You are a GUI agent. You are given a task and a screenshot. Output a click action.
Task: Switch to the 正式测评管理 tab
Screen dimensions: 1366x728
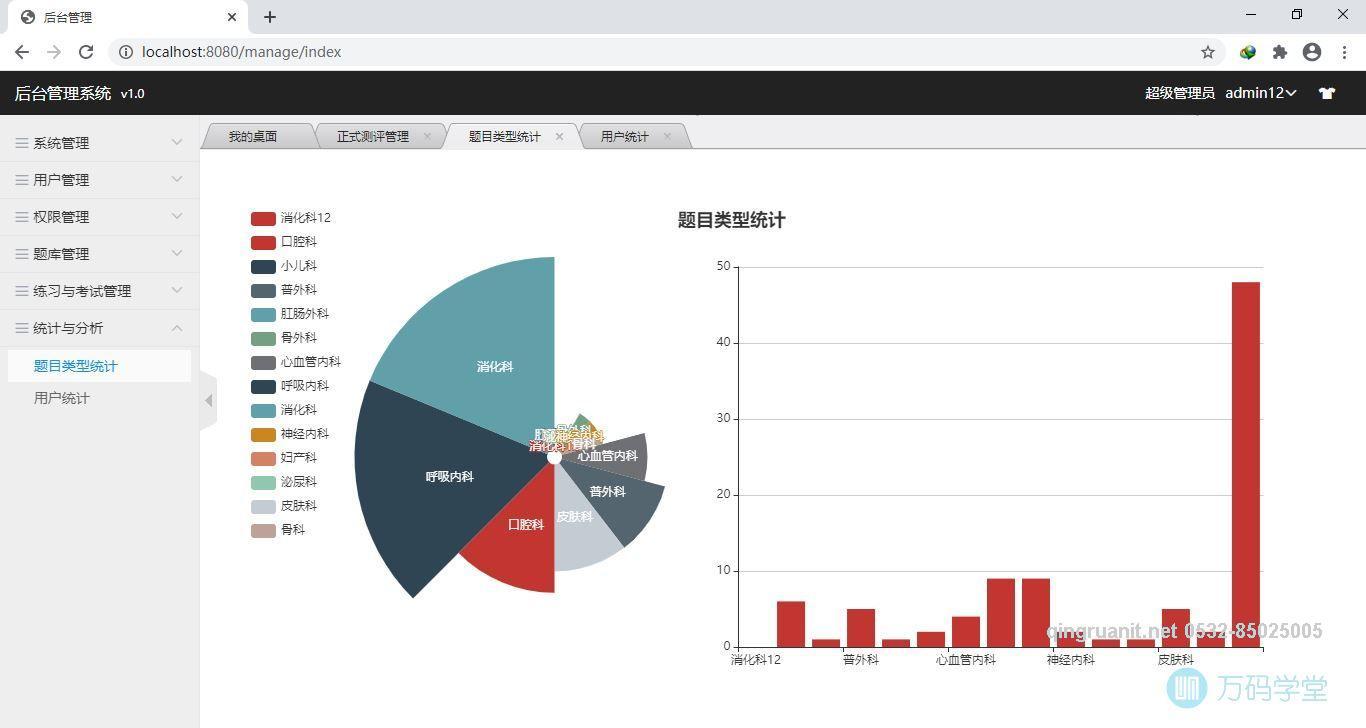pyautogui.click(x=372, y=136)
